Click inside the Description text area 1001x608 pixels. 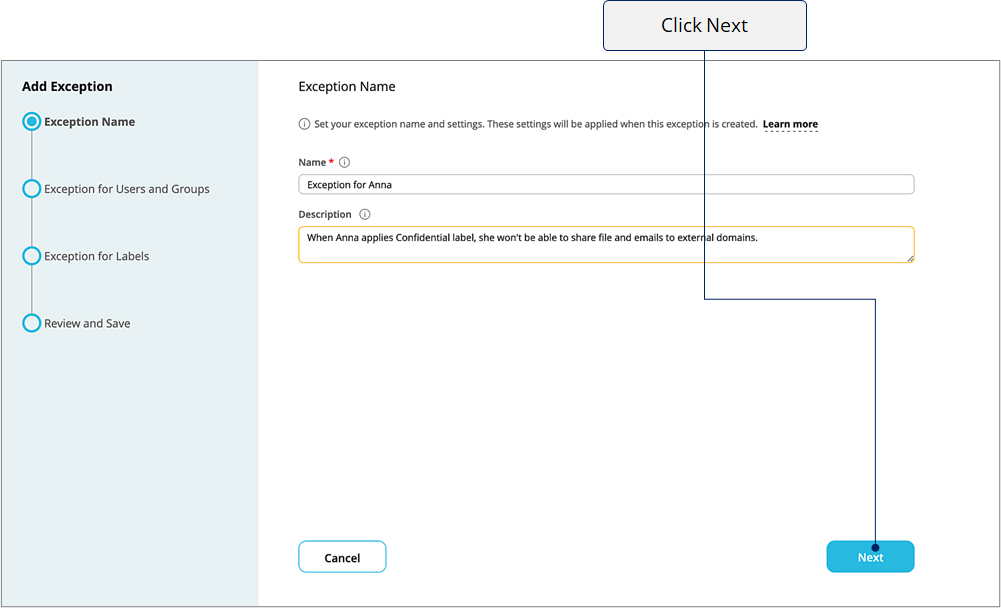pyautogui.click(x=606, y=245)
